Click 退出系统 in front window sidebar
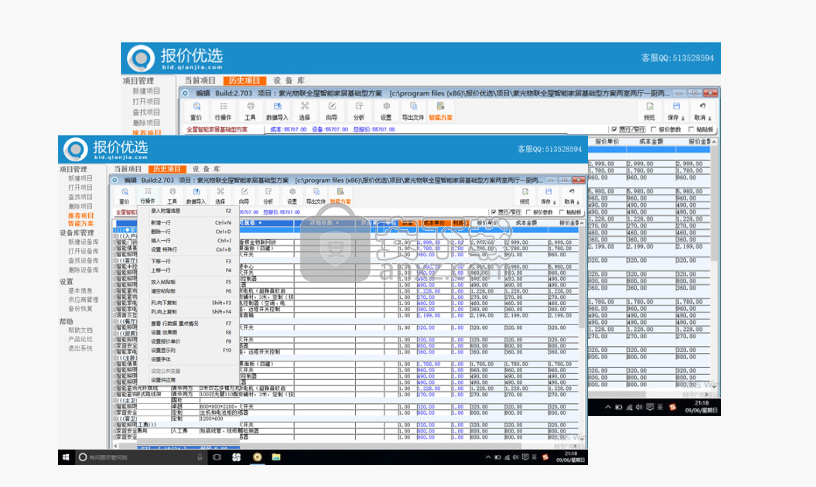Screen dimensions: 816x487 [80, 348]
